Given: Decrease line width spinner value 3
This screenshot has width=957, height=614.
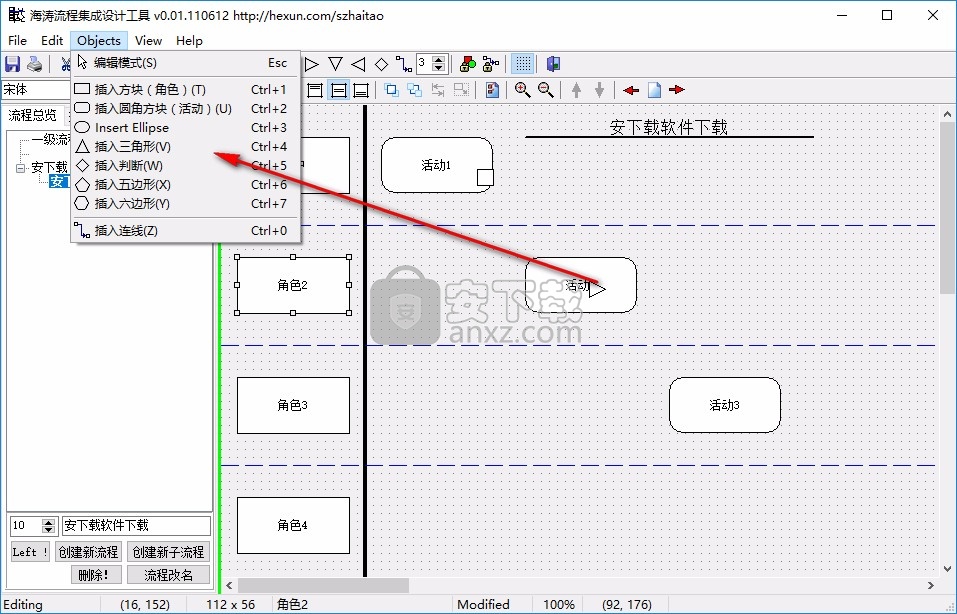Looking at the screenshot, I should click(439, 68).
